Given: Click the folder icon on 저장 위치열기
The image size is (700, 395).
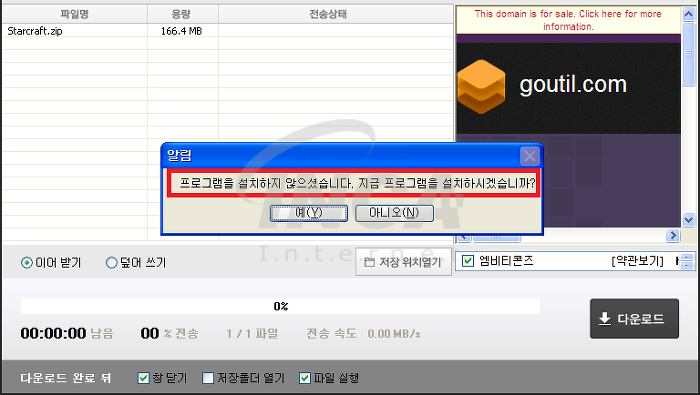Looking at the screenshot, I should (370, 262).
